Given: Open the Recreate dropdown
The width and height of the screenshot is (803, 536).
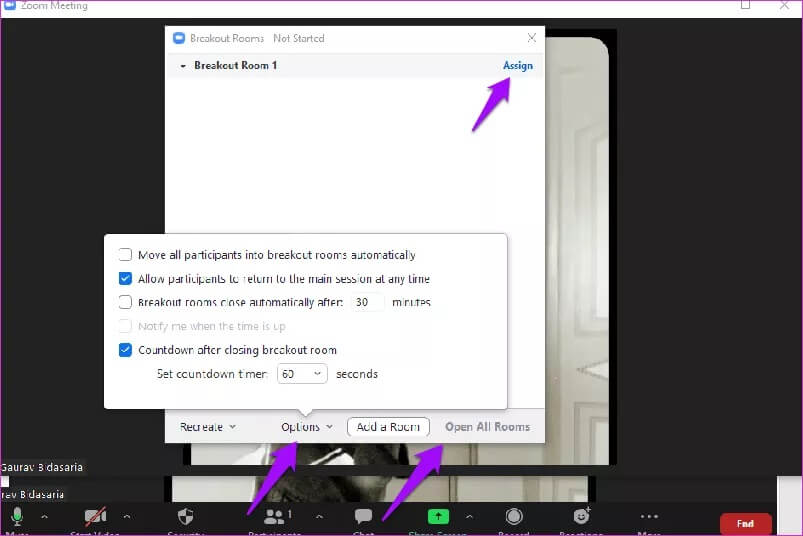Looking at the screenshot, I should tap(207, 426).
